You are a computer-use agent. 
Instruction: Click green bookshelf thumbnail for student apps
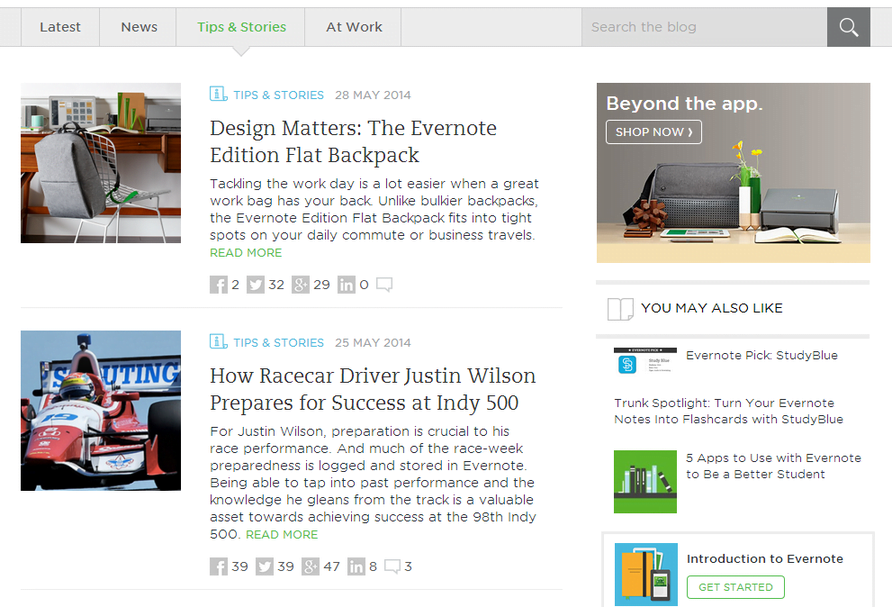[x=645, y=482]
